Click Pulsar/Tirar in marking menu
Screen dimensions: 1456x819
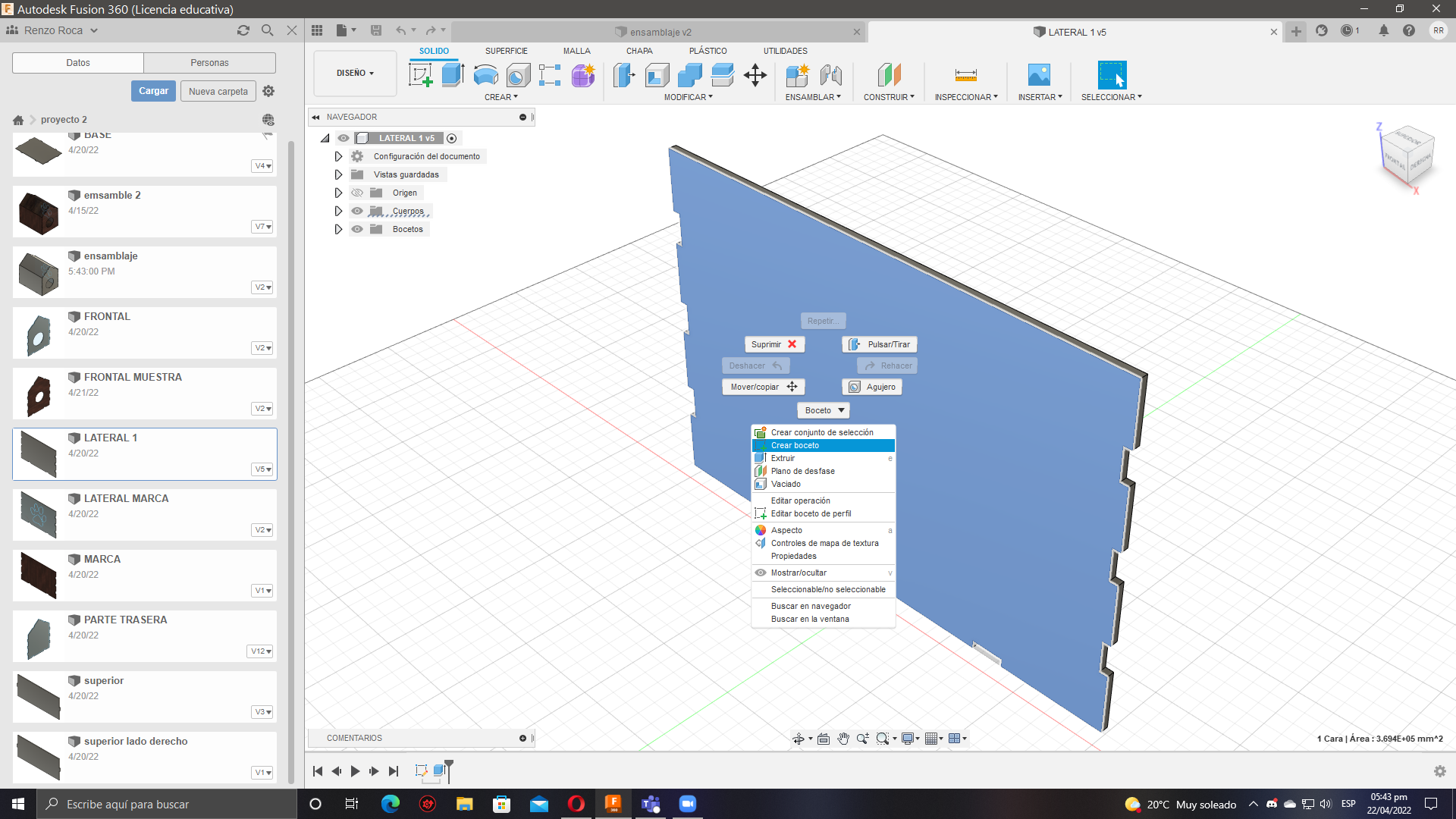880,344
